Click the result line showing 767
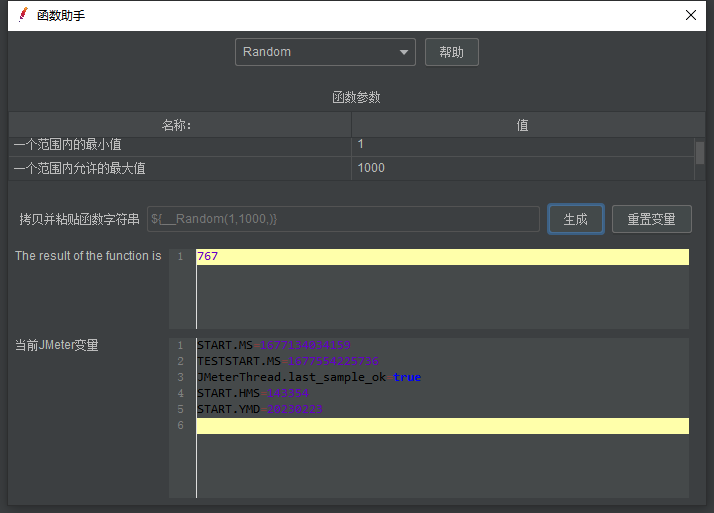The height and width of the screenshot is (513, 714). [442, 257]
